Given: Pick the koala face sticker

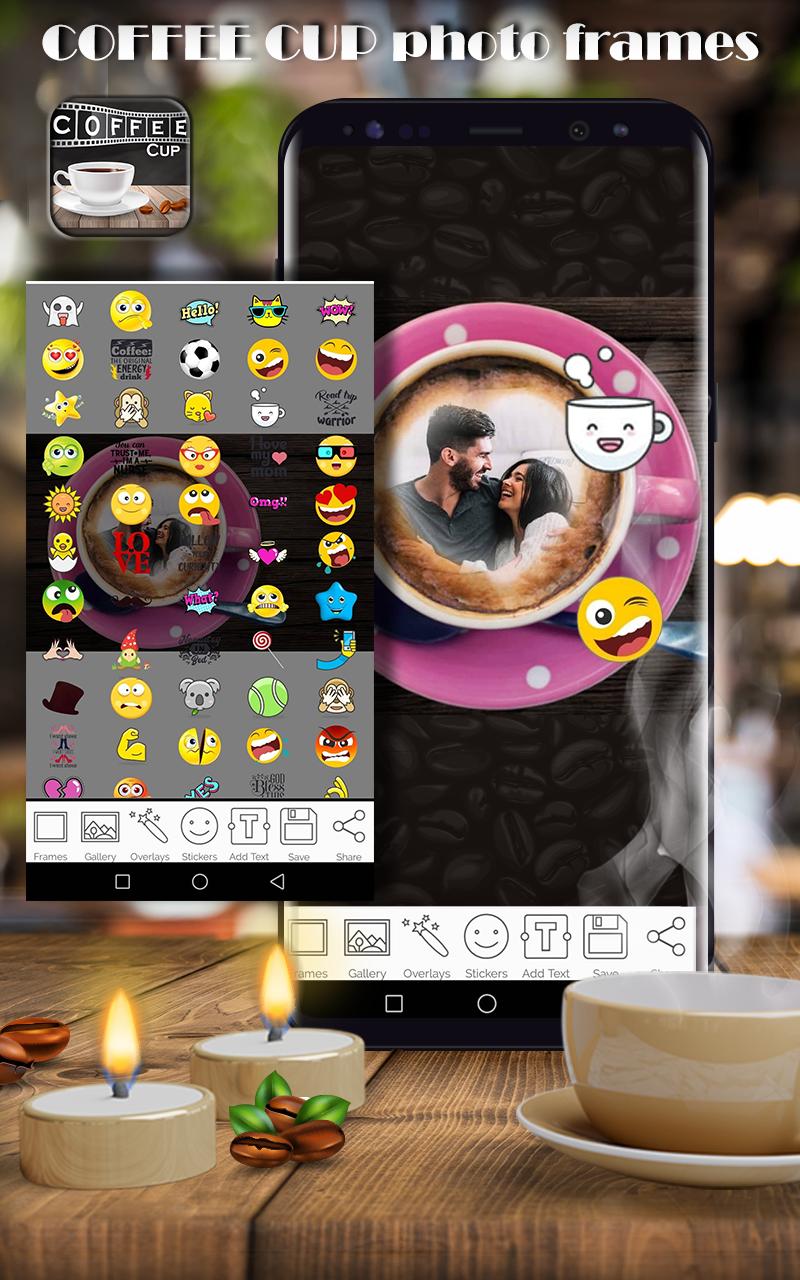Looking at the screenshot, I should coord(199,696).
